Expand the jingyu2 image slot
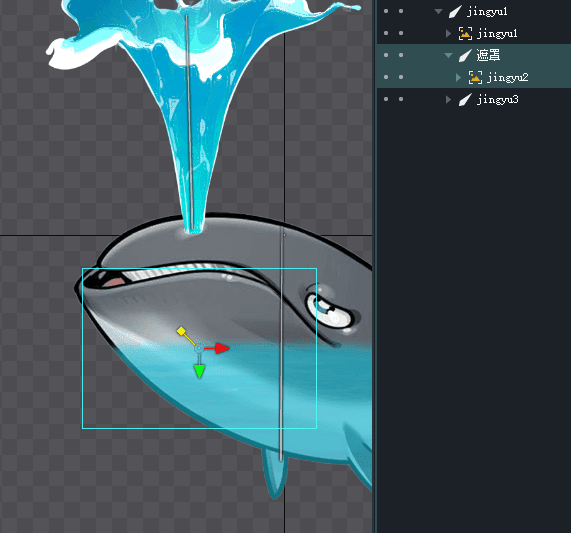The height and width of the screenshot is (533, 571). click(458, 78)
